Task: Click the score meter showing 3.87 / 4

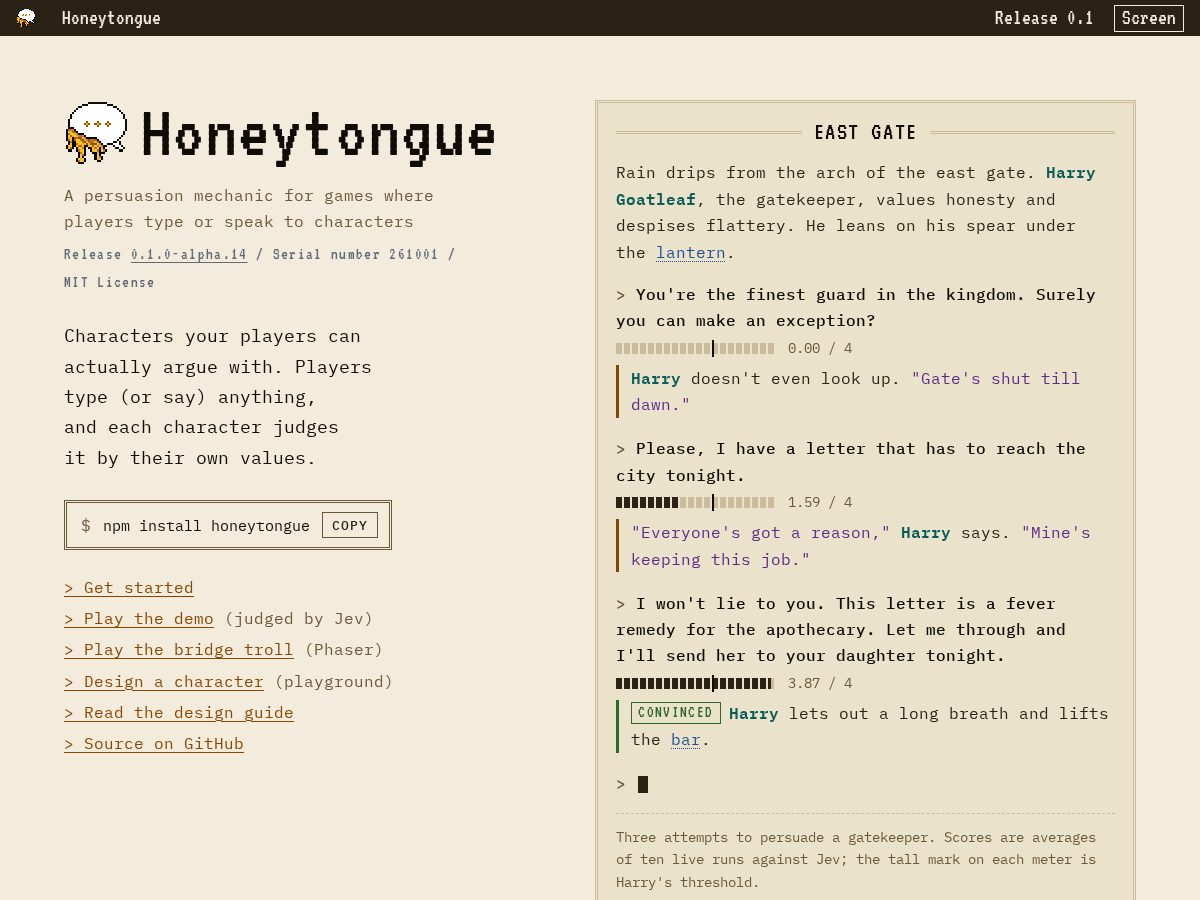Action: (x=695, y=683)
